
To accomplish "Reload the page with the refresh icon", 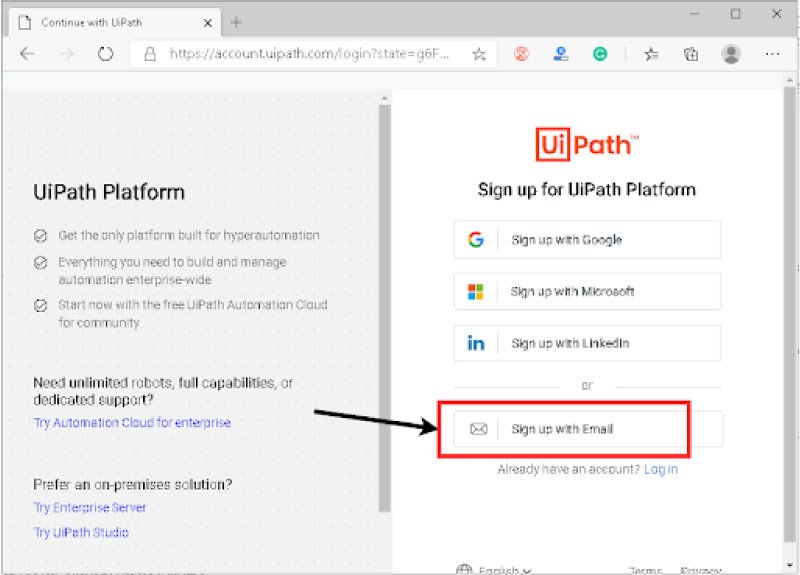I will [x=106, y=54].
